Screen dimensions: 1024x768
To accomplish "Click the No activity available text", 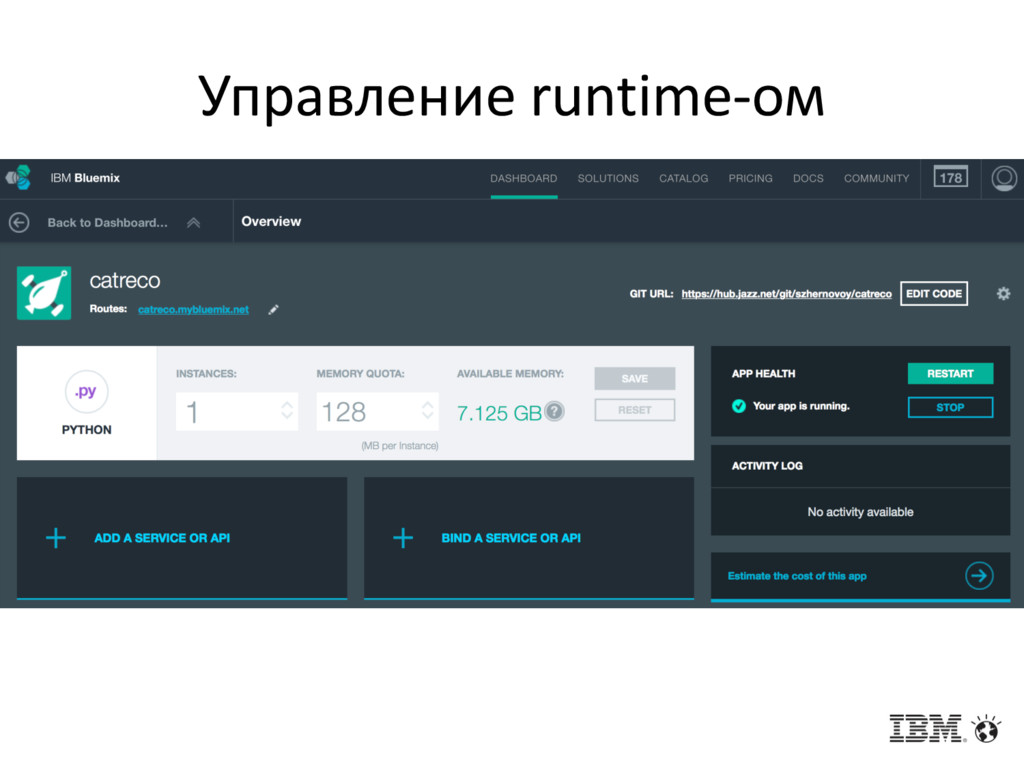I will tap(860, 512).
